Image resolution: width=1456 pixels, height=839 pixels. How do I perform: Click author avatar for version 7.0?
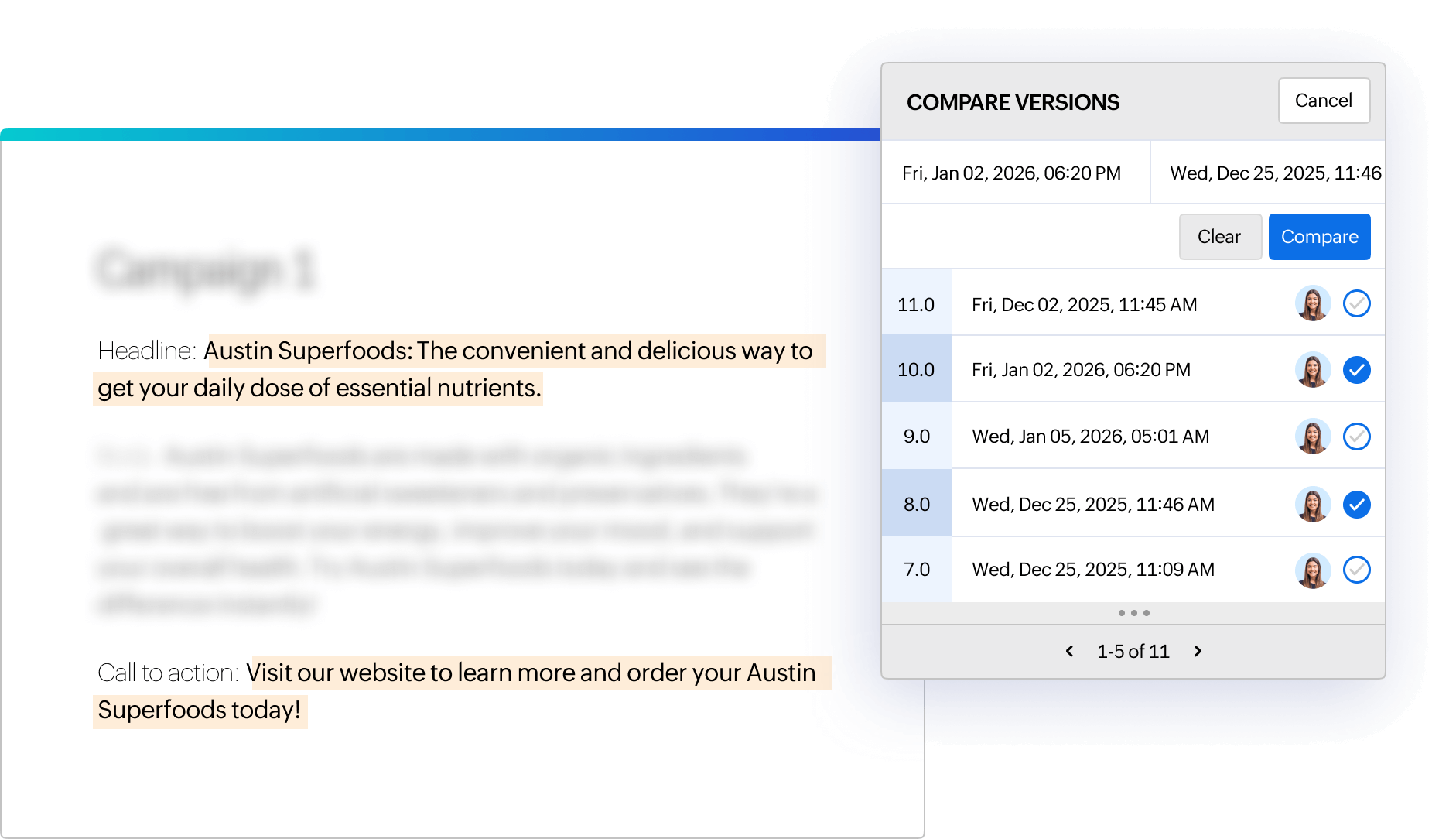(1312, 570)
